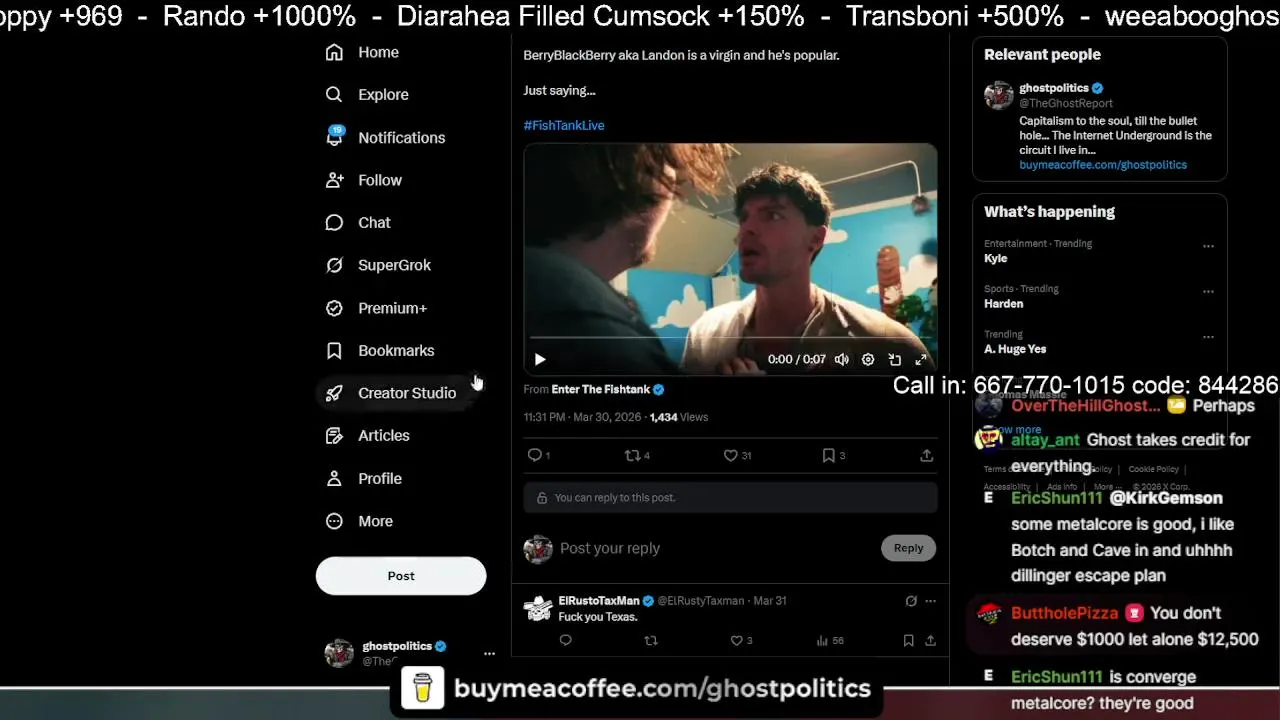The width and height of the screenshot is (1280, 720).
Task: Click the Creator Studio rocket icon
Action: pyautogui.click(x=335, y=393)
